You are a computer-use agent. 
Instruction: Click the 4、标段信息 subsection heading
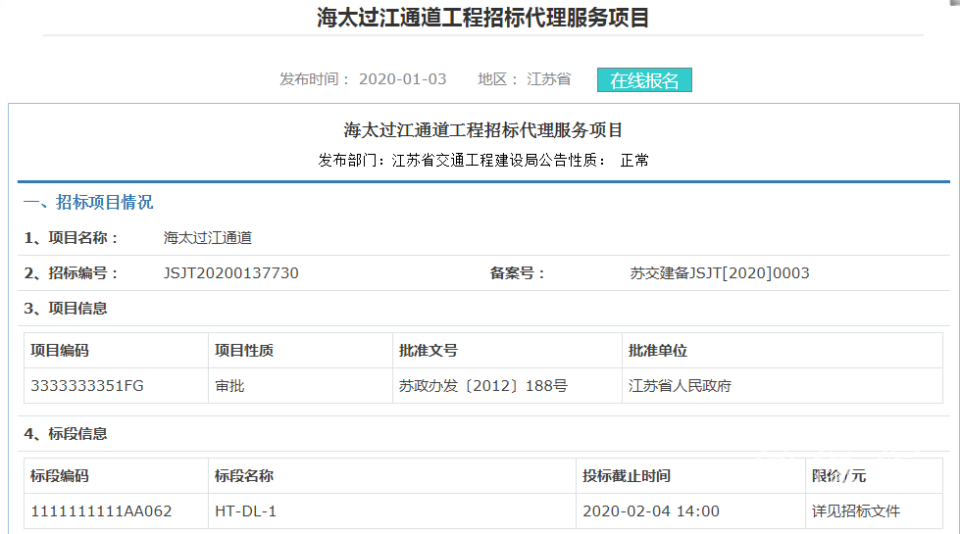point(66,434)
